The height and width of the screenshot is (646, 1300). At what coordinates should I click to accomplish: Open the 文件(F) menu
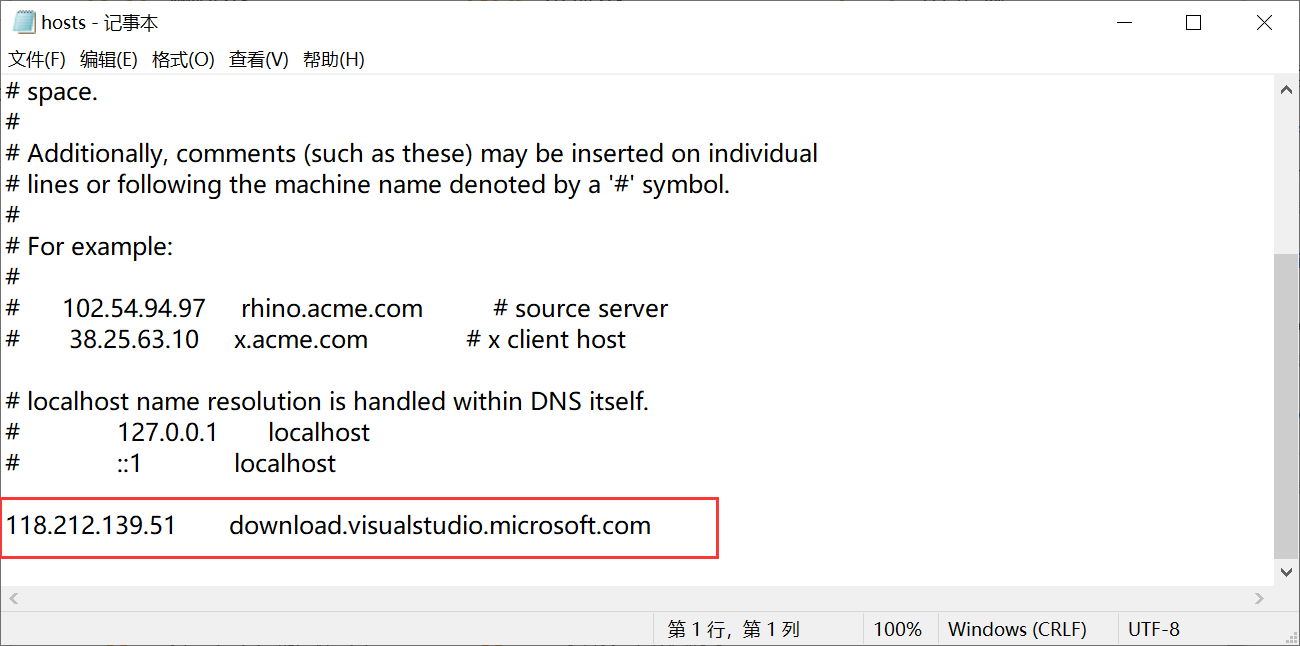(37, 60)
